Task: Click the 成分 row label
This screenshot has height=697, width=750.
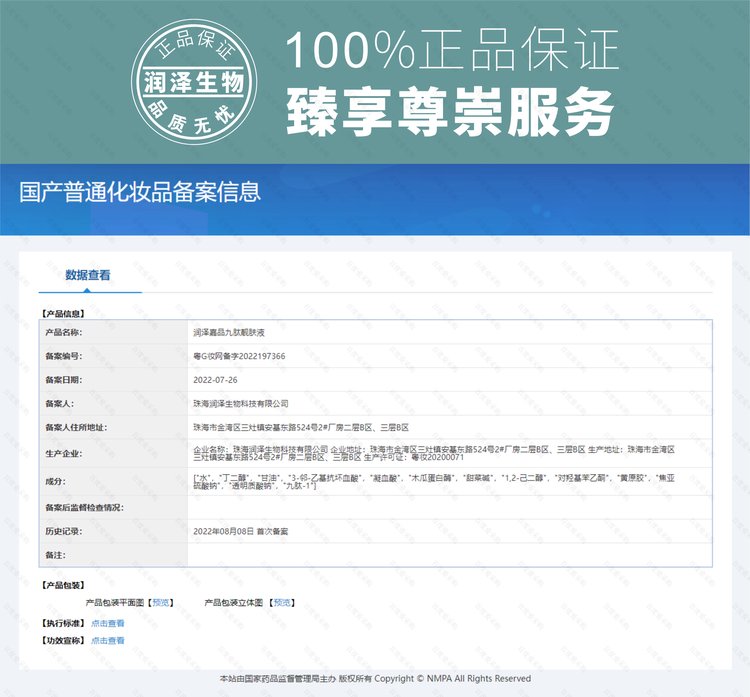Action: coord(55,482)
